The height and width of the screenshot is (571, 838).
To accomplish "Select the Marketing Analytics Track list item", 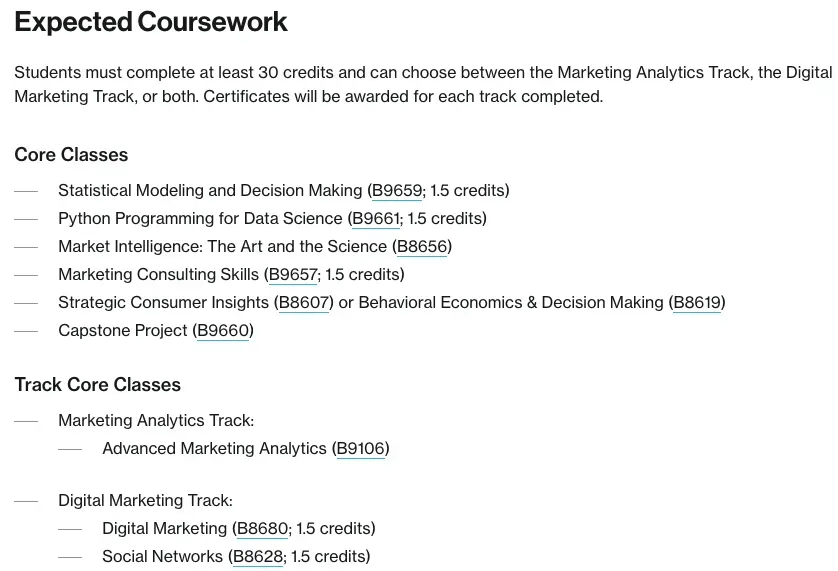I will point(156,420).
